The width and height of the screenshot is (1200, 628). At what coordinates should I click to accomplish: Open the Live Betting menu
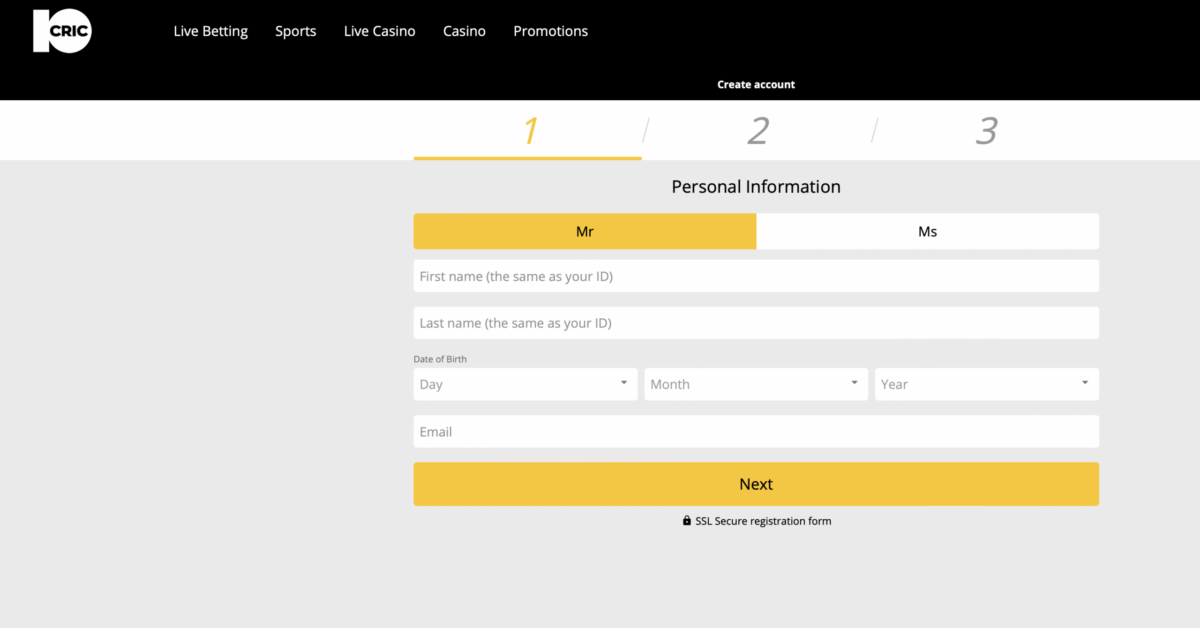(211, 31)
